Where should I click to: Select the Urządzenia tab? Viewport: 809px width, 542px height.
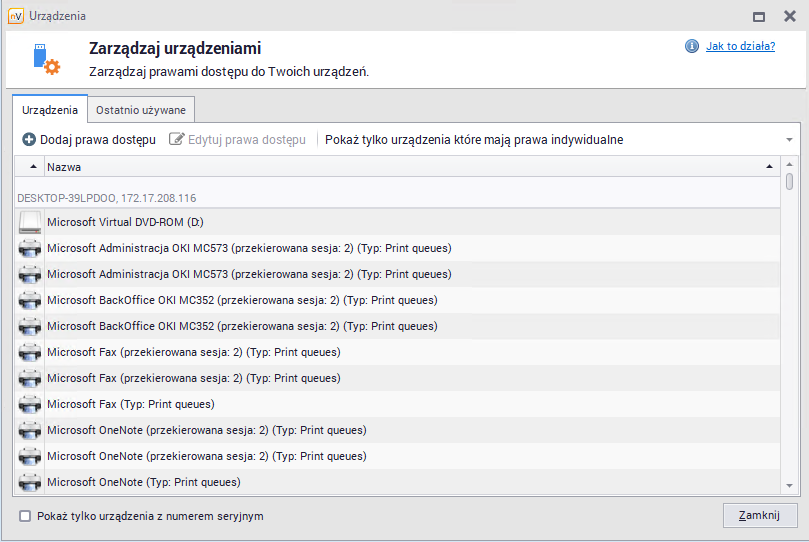tap(50, 110)
